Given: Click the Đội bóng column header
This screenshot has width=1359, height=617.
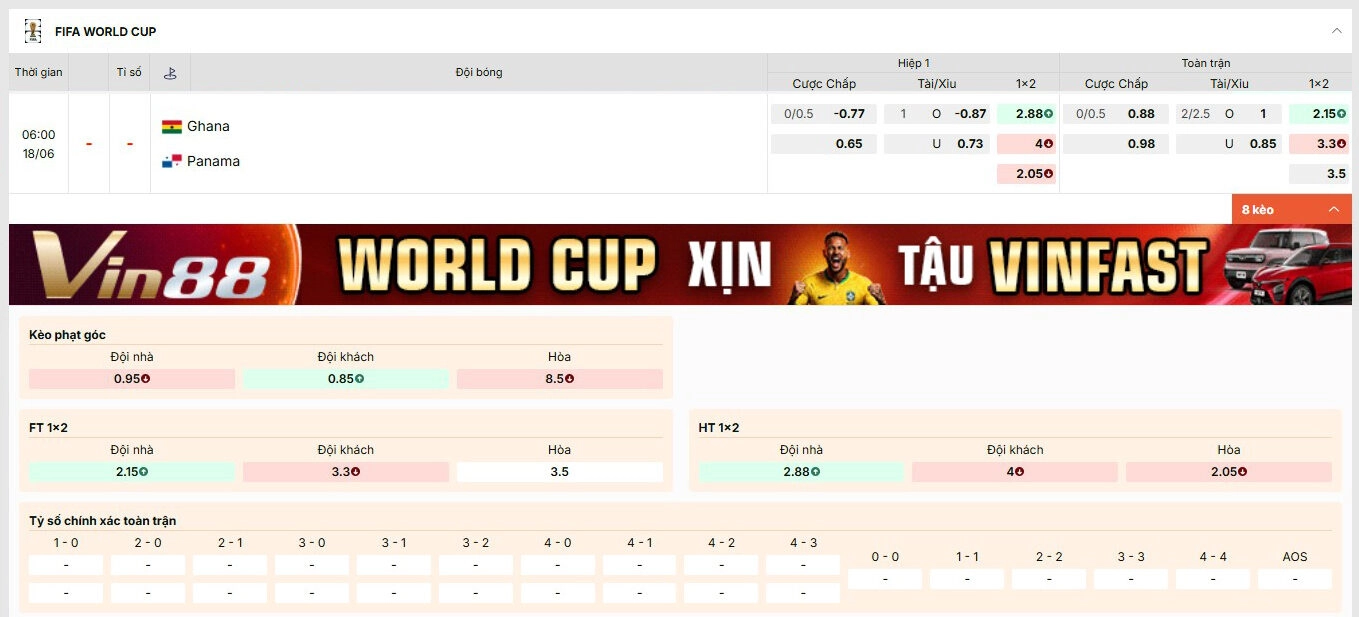Looking at the screenshot, I should coord(479,73).
